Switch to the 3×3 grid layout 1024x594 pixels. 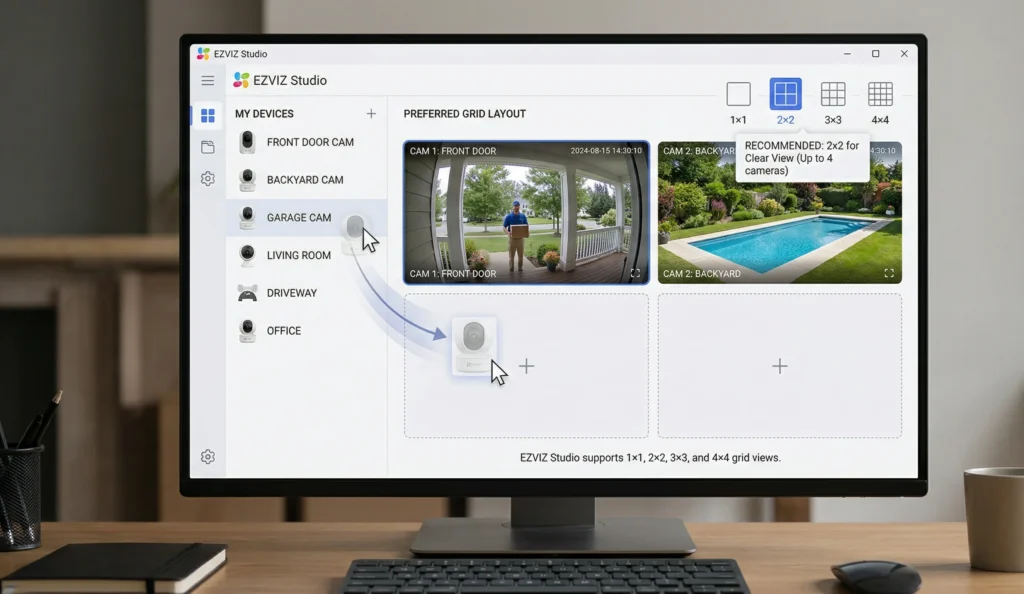pos(833,91)
